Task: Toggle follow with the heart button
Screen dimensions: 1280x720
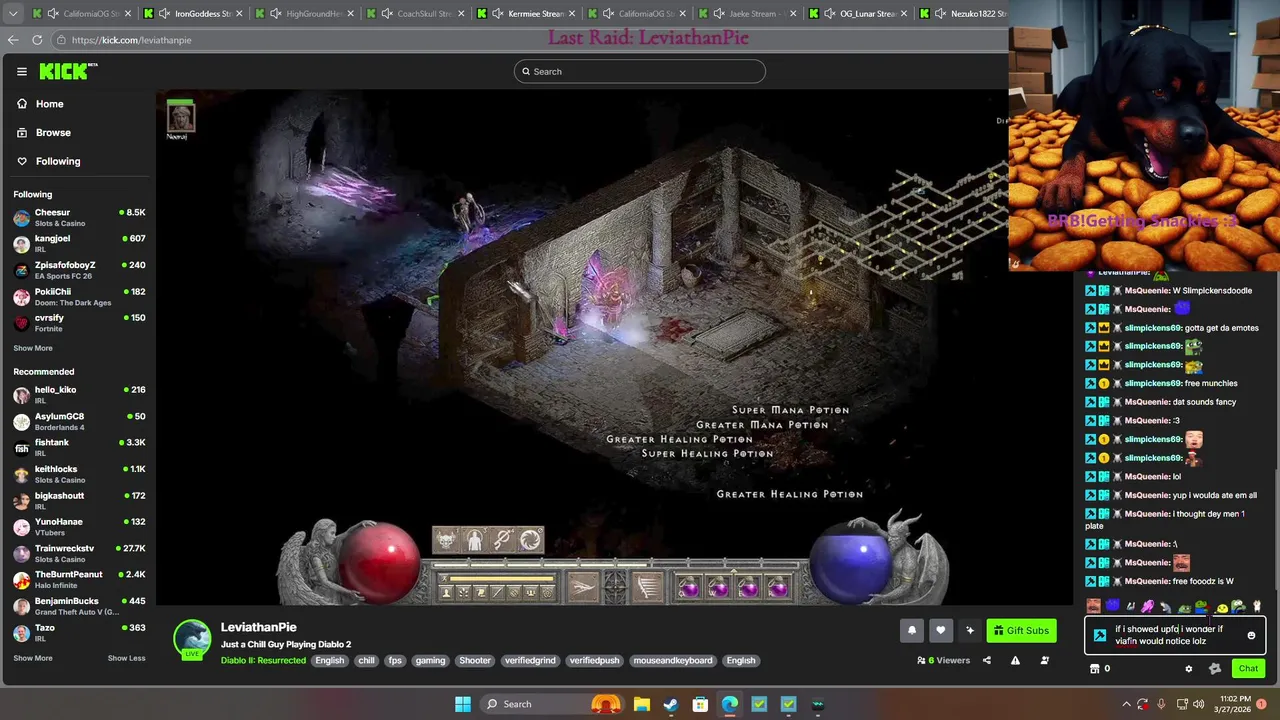Action: click(x=940, y=630)
